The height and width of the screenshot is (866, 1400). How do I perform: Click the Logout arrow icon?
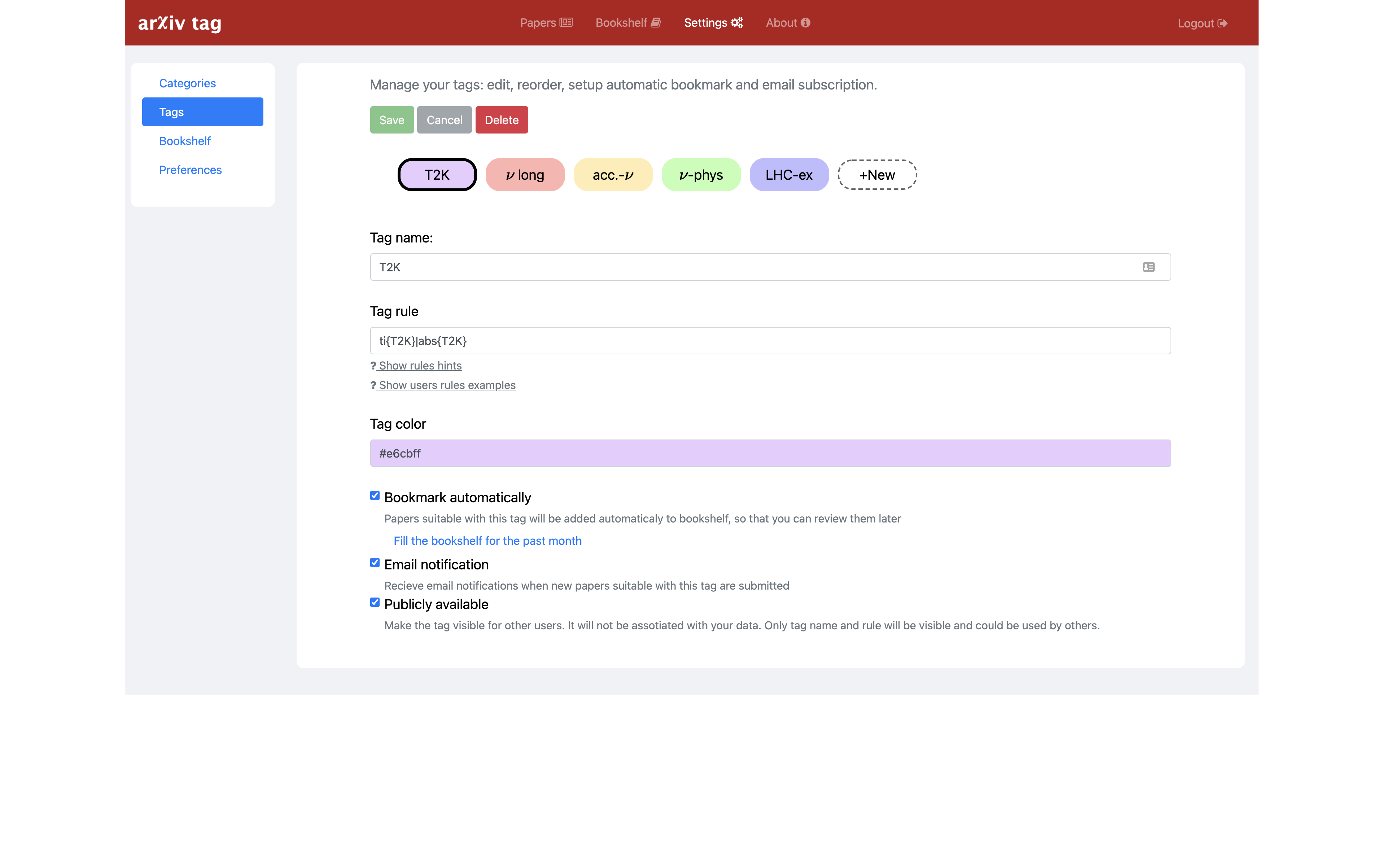pos(1222,23)
